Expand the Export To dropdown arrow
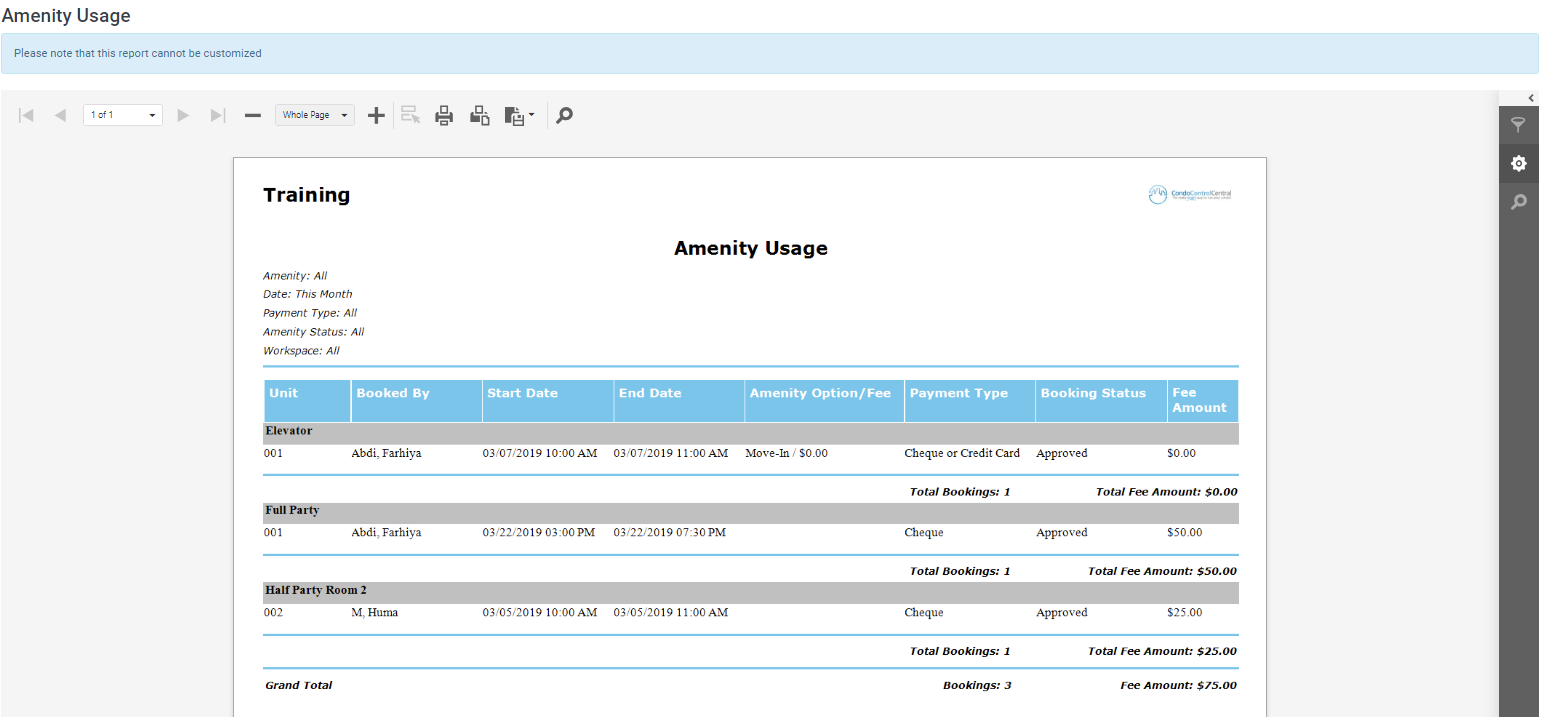This screenshot has height=717, width=1541. coord(531,115)
